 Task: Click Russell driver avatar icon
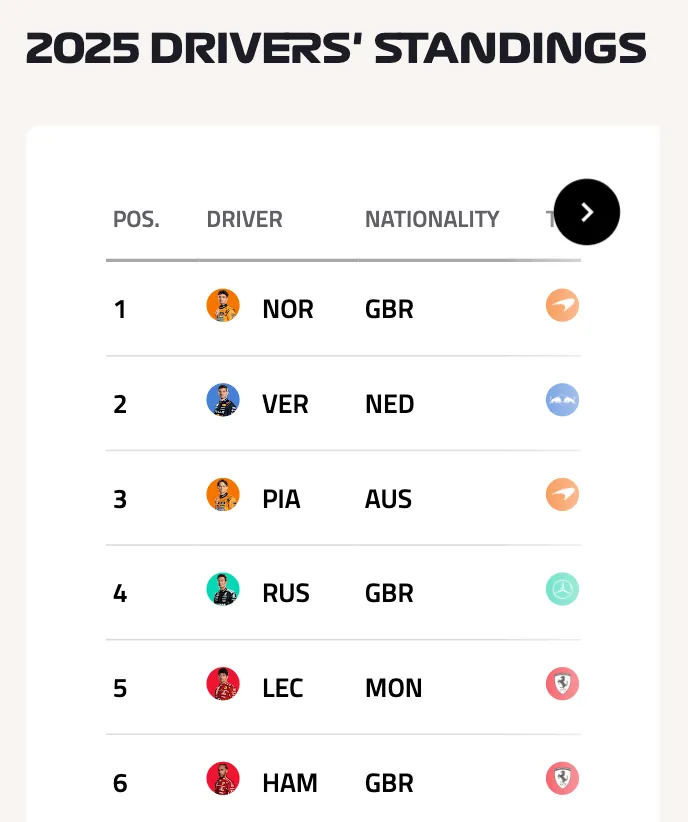click(223, 590)
